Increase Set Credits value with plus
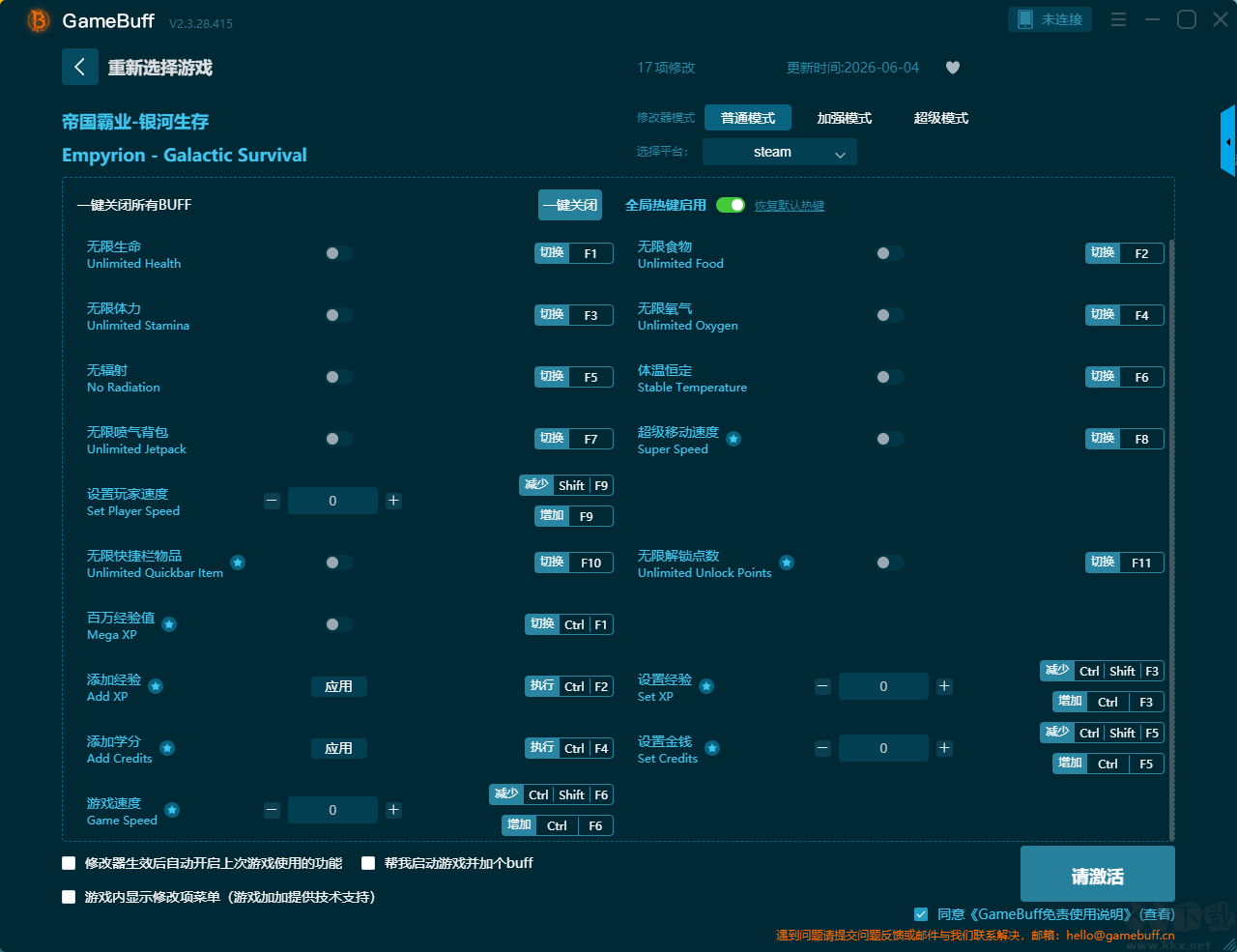Viewport: 1237px width, 952px height. pyautogui.click(x=944, y=748)
